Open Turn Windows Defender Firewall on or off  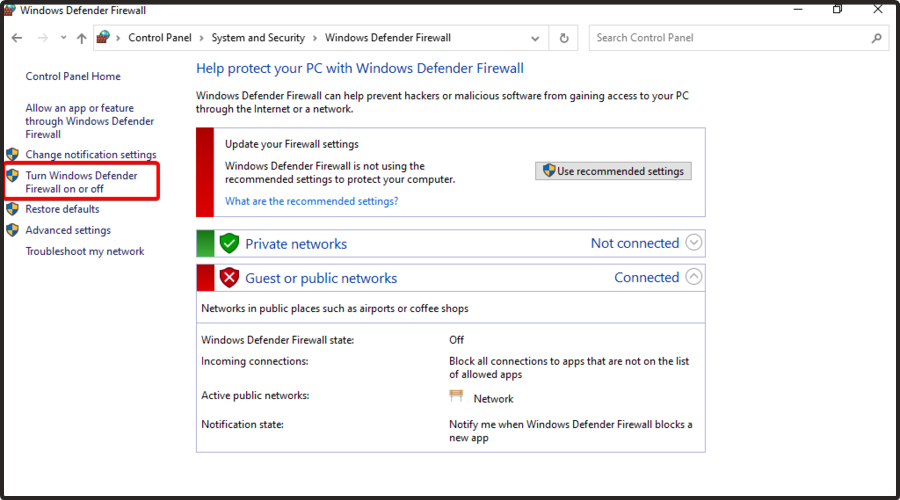point(82,182)
